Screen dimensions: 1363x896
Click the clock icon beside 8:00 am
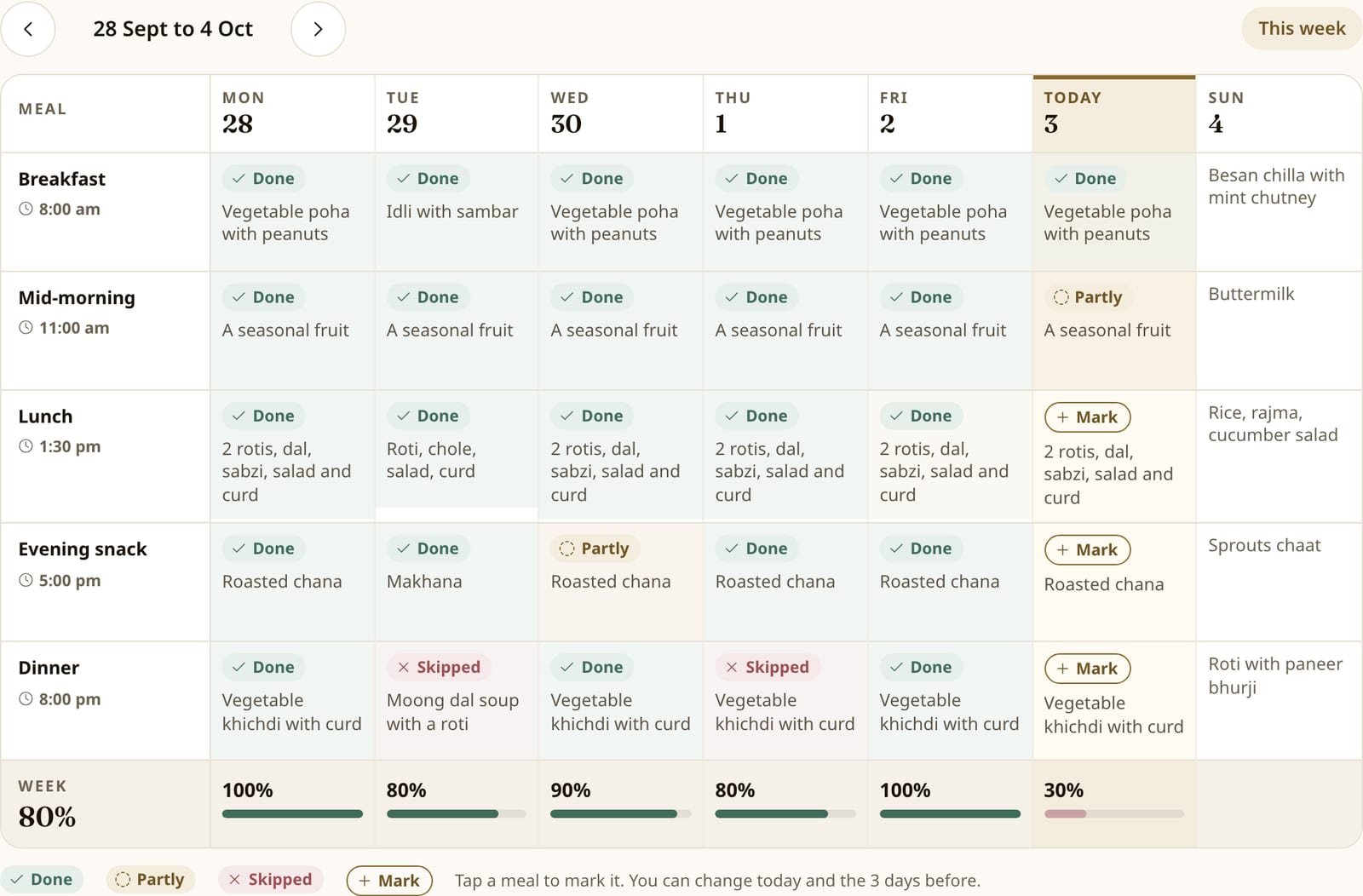tap(26, 209)
